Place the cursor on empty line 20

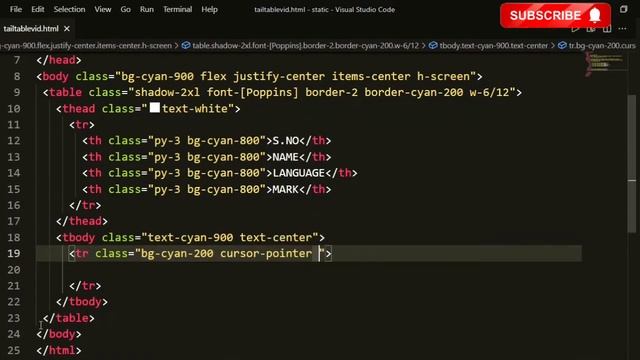(x=309, y=270)
